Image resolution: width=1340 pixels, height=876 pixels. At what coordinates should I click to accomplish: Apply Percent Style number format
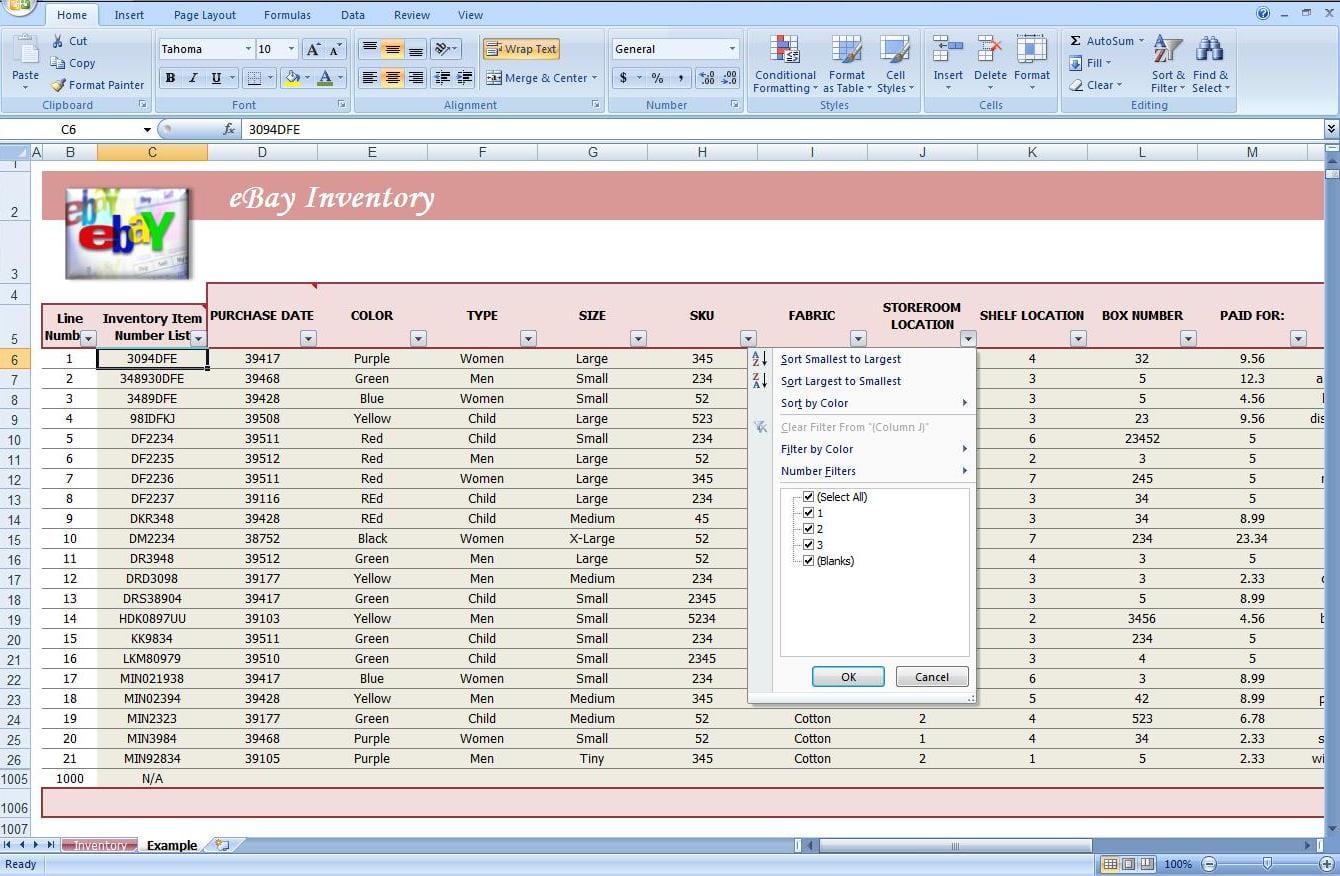tap(656, 77)
